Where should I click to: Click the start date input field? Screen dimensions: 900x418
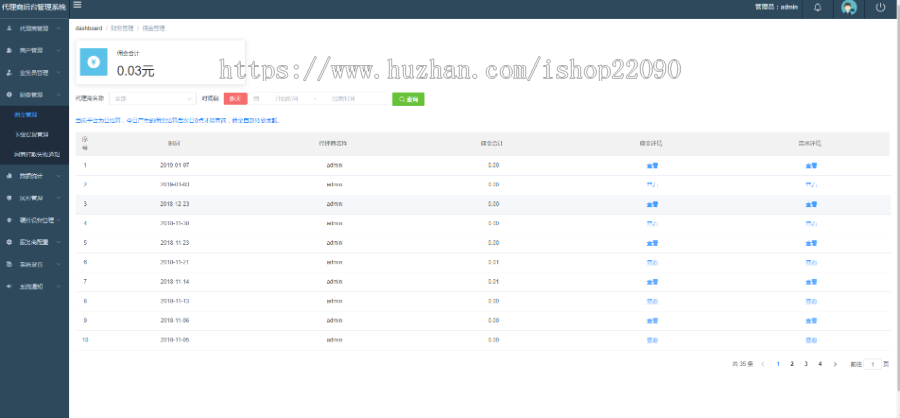[285, 99]
